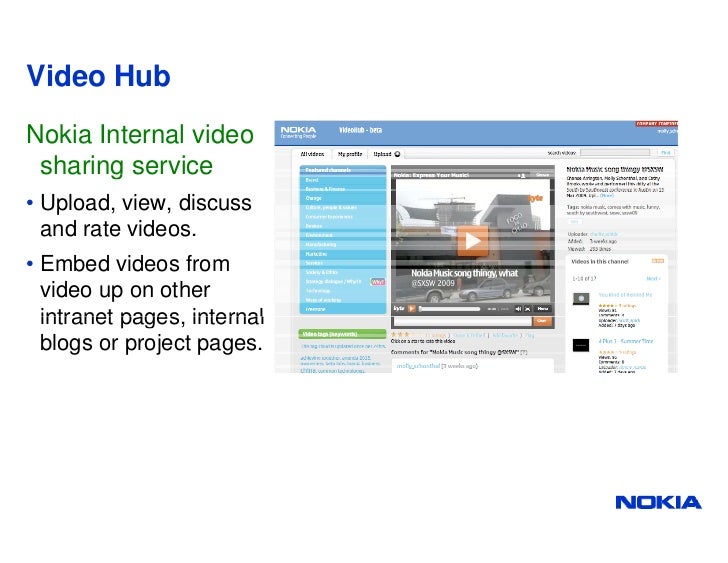The width and height of the screenshot is (728, 563).
Task: Click the search videos input field
Action: [x=615, y=152]
